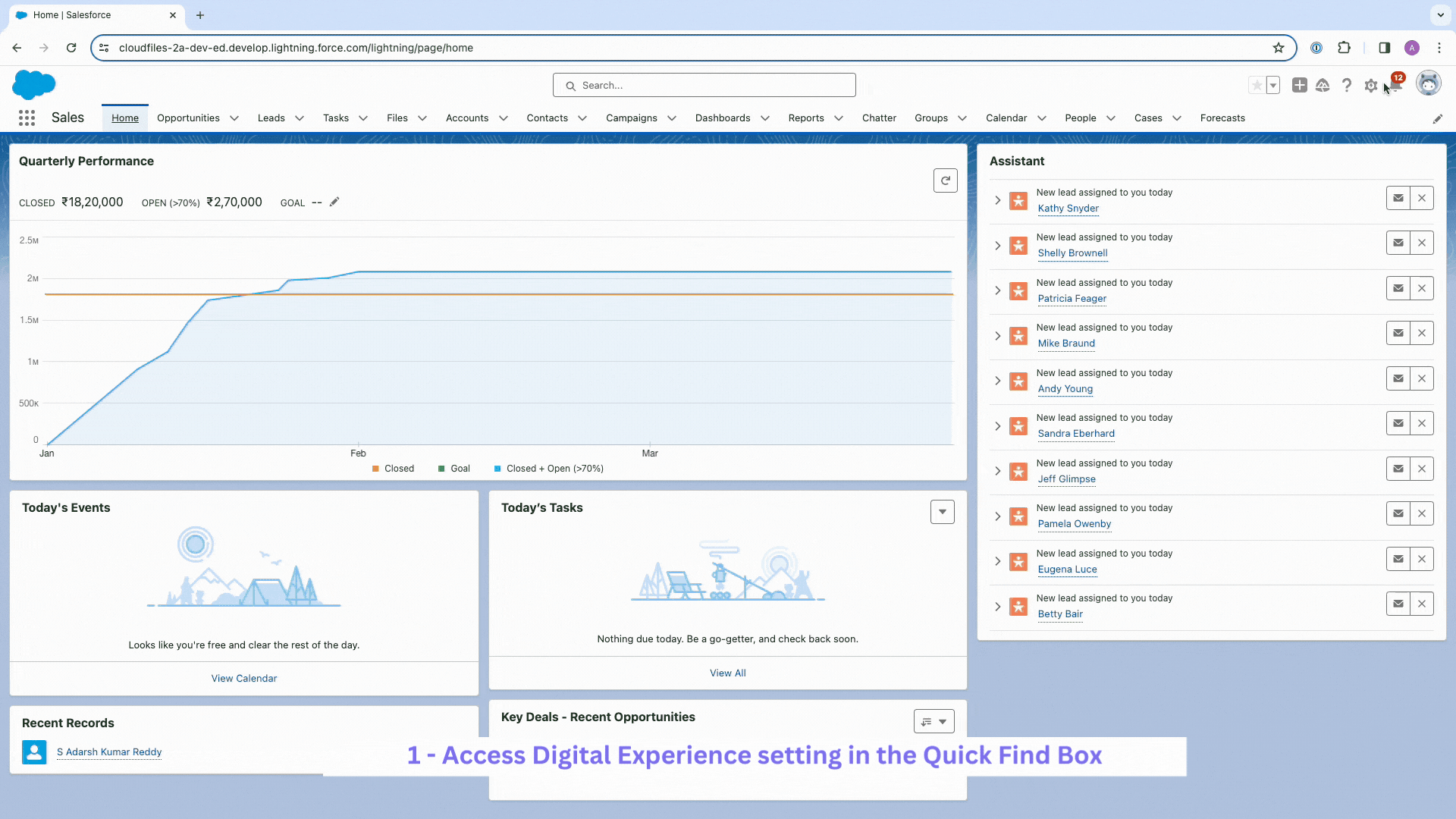Email lead Jeff Glimpse
Screen dimensions: 1456x819
(1398, 469)
